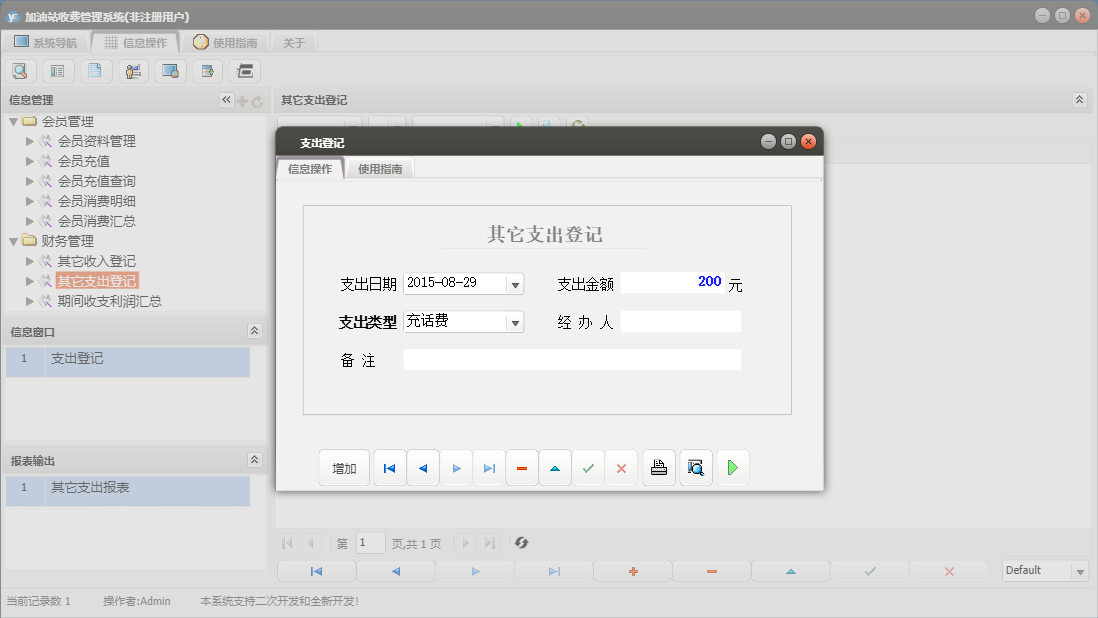Click inside the 经办人 input field

682,321
